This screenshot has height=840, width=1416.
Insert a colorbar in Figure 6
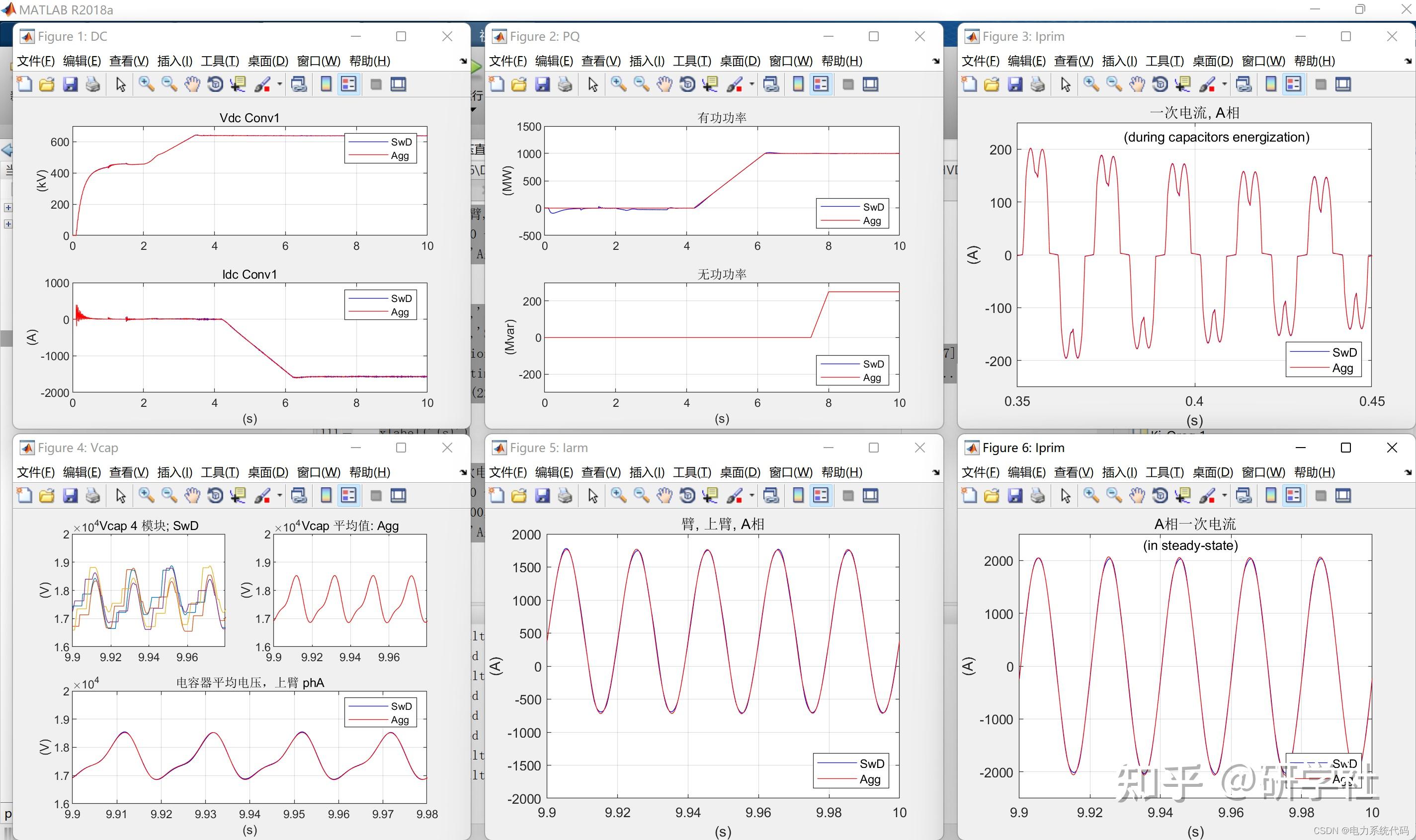click(x=1271, y=495)
